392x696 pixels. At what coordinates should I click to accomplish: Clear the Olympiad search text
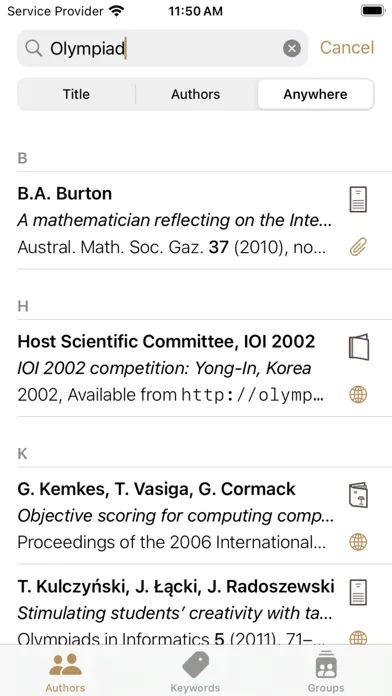292,48
